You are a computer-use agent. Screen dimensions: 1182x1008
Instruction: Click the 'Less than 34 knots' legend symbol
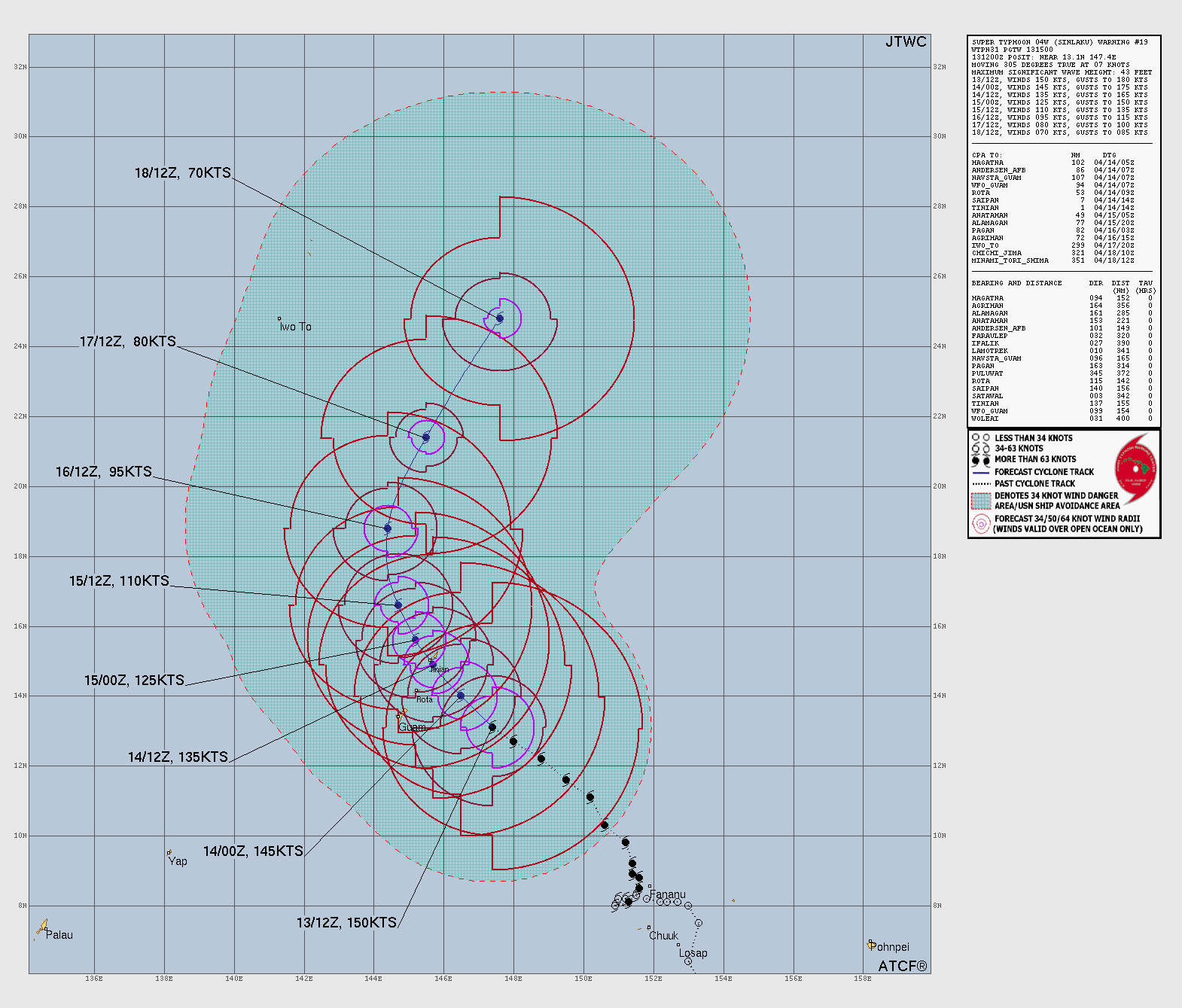[980, 437]
